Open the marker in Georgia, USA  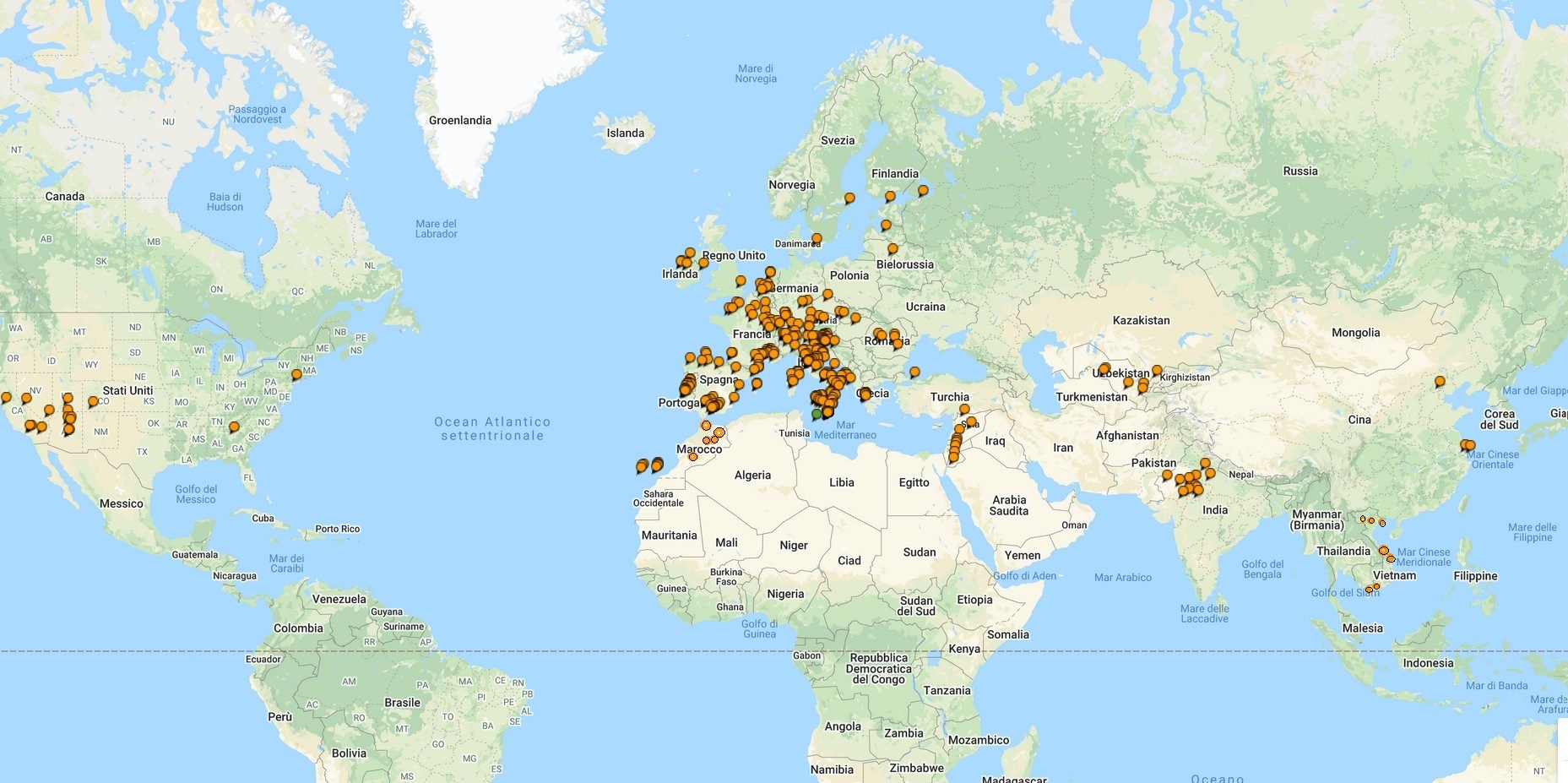(x=234, y=427)
